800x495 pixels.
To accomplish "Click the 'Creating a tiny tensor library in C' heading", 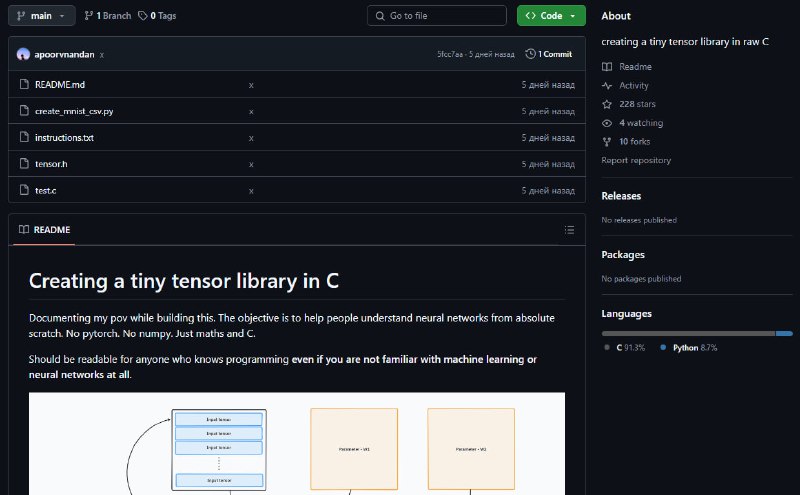I will pyautogui.click(x=184, y=281).
